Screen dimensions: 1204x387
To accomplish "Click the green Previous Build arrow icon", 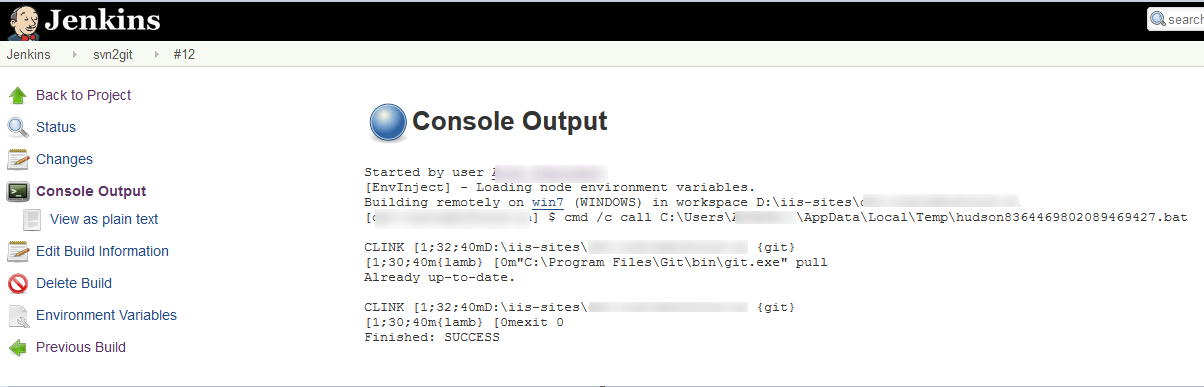I will coord(18,348).
